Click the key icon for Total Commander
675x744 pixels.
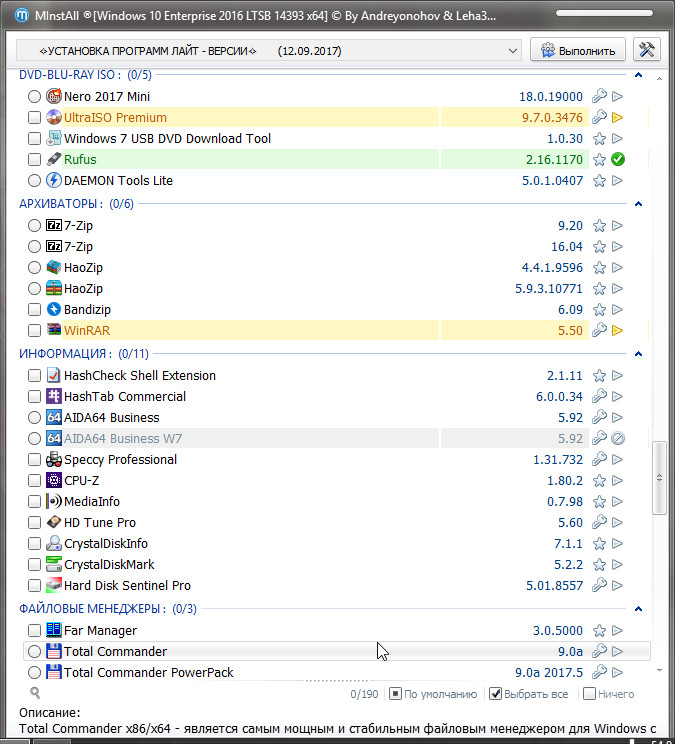(599, 652)
